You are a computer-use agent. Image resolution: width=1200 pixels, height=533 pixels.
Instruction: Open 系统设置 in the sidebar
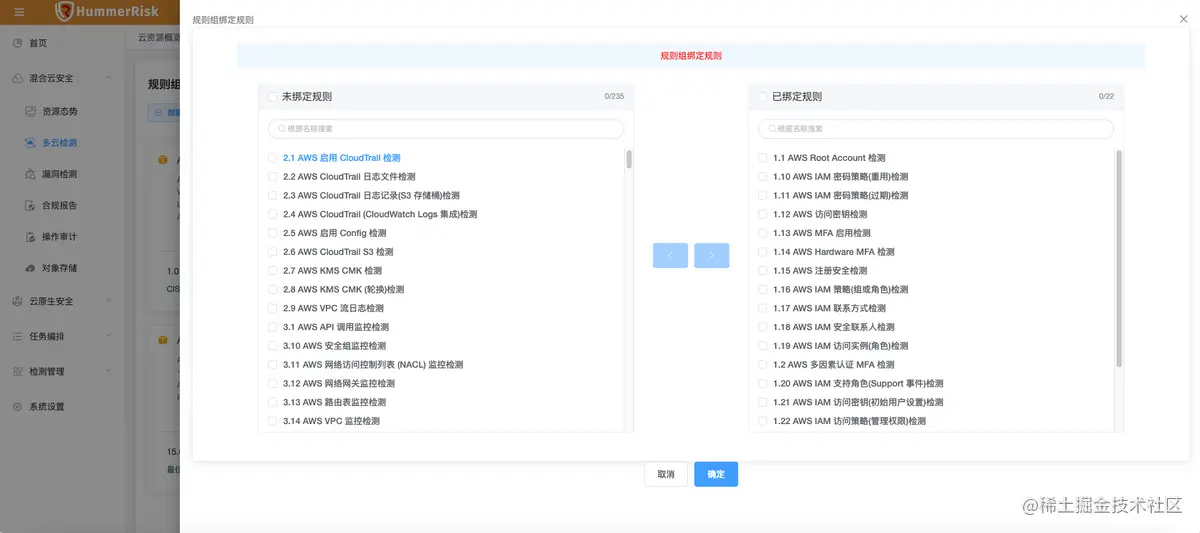[x=47, y=407]
